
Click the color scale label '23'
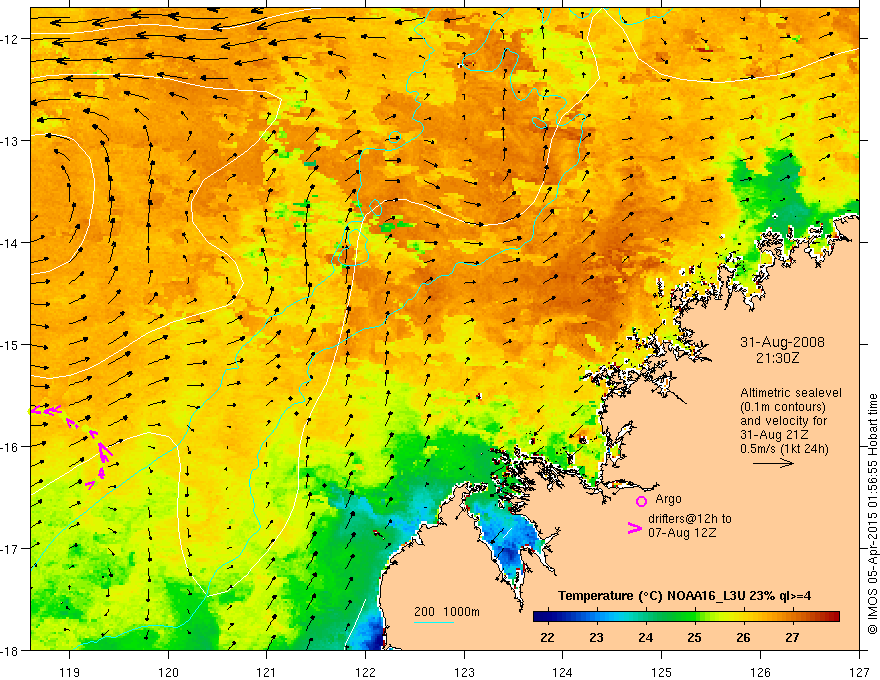[x=596, y=637]
